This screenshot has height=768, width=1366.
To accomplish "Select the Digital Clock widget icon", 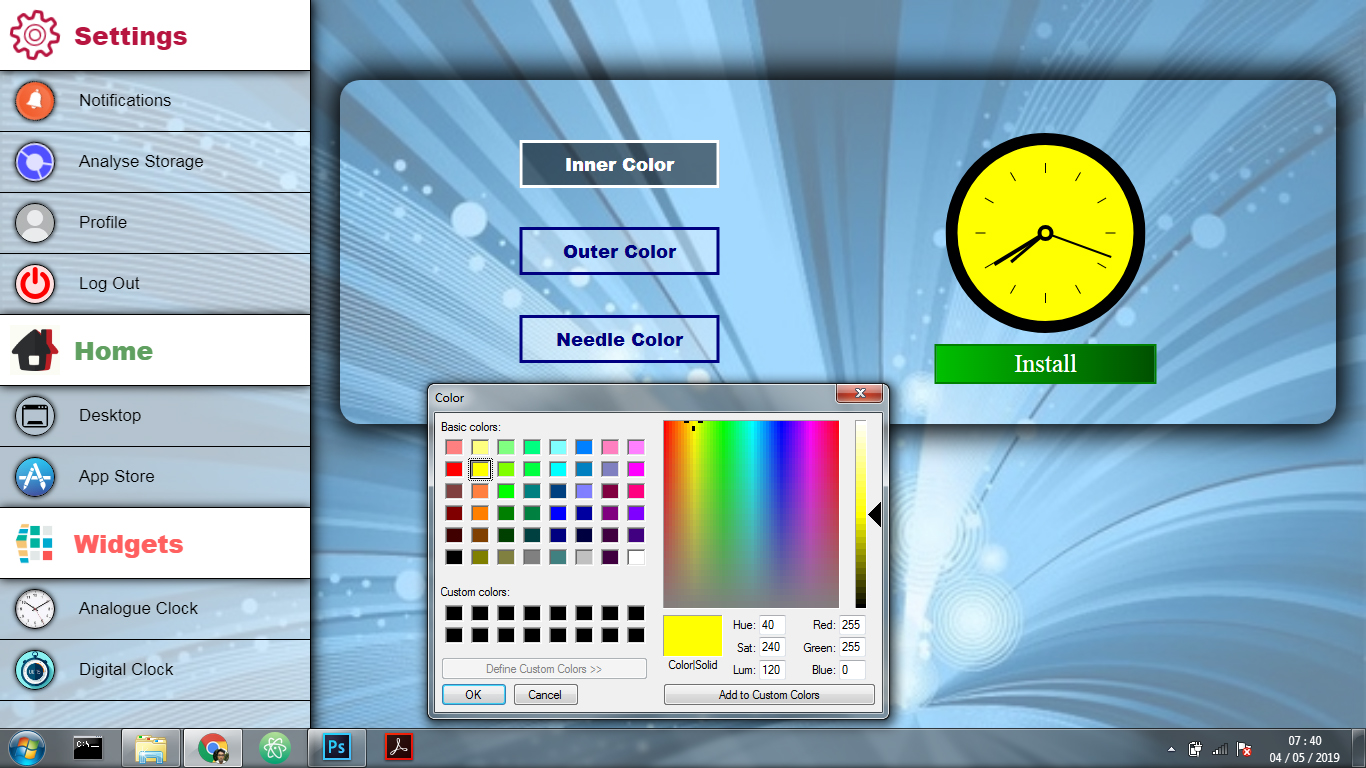I will pos(35,669).
